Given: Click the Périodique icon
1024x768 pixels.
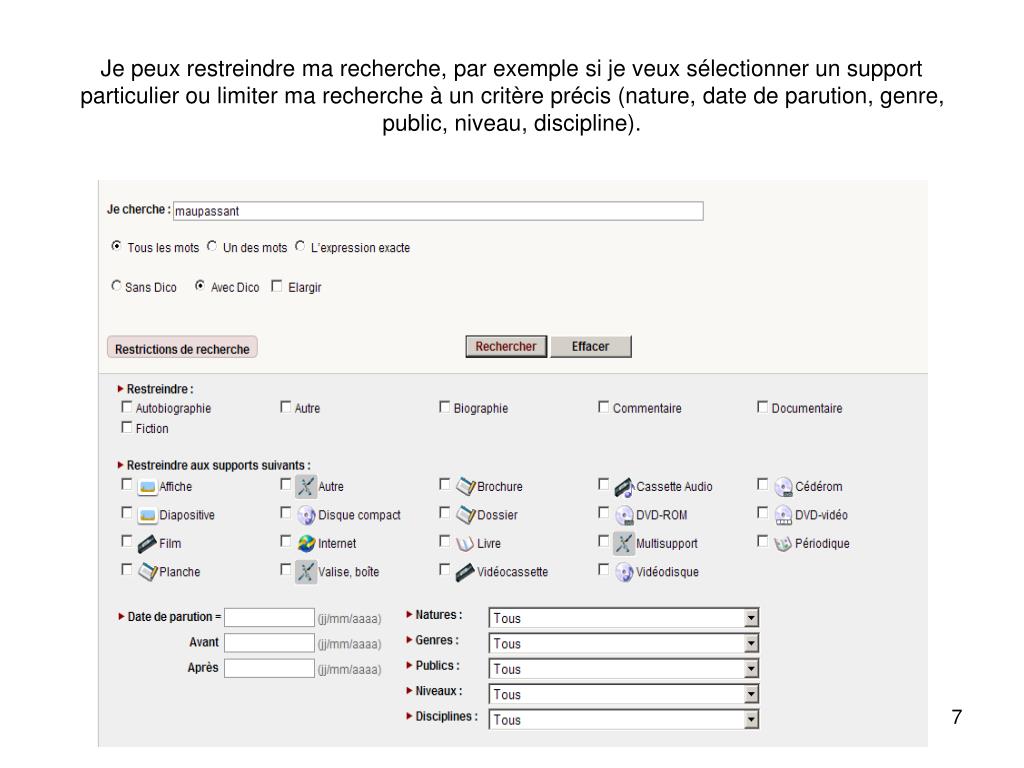Looking at the screenshot, I should pos(783,543).
